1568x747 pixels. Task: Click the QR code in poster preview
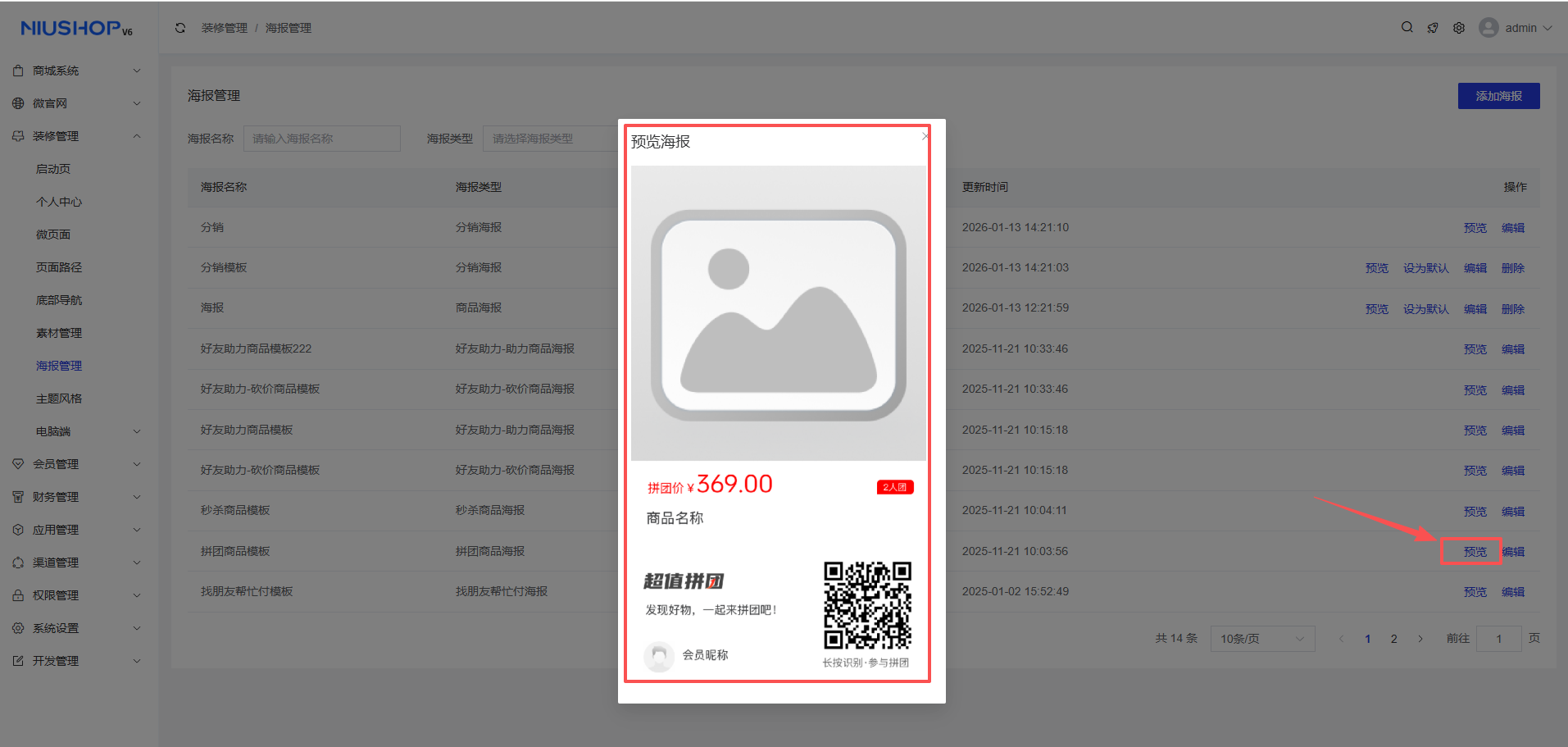pyautogui.click(x=867, y=606)
